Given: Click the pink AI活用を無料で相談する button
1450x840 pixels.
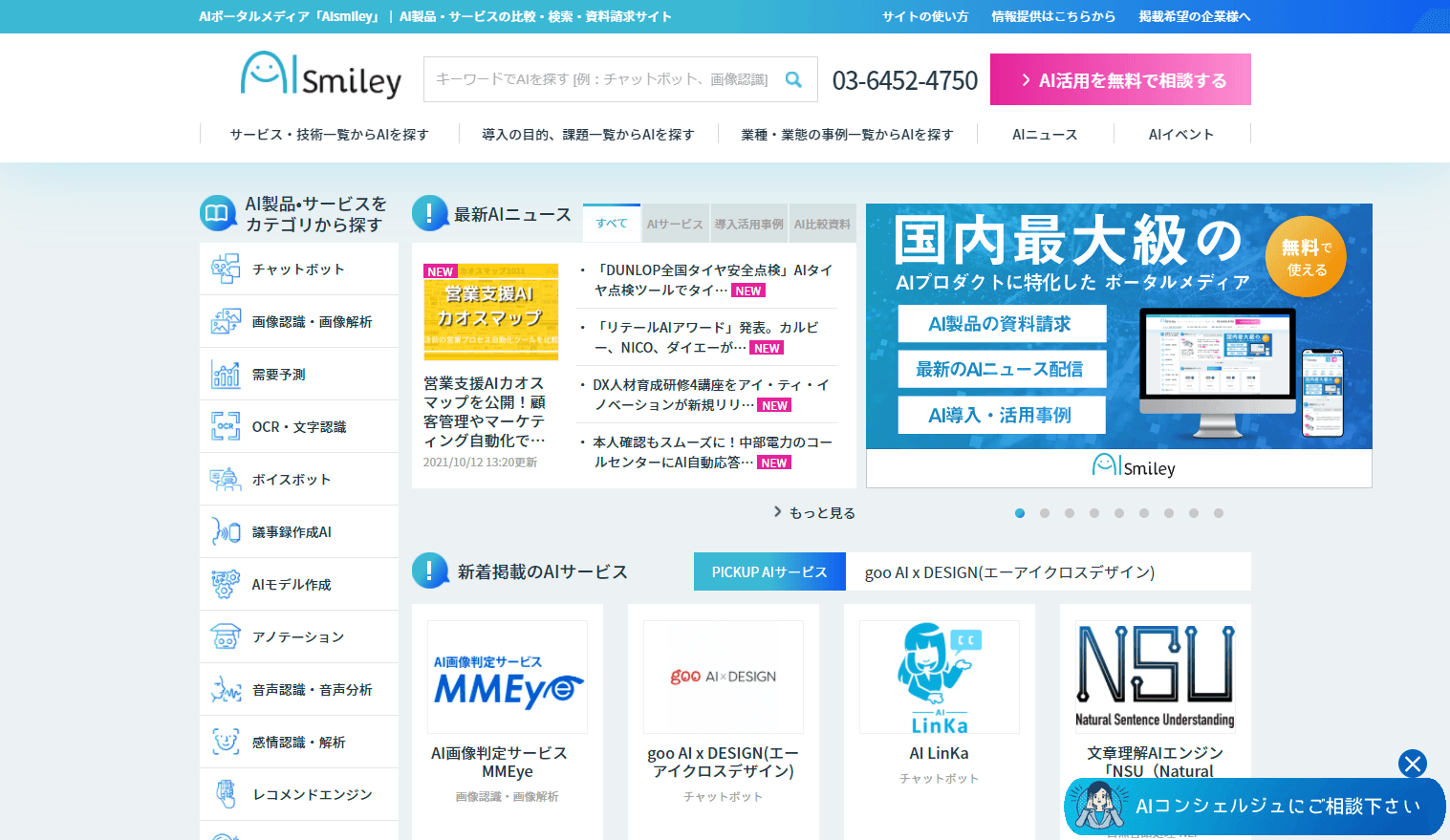Looking at the screenshot, I should pyautogui.click(x=1120, y=79).
